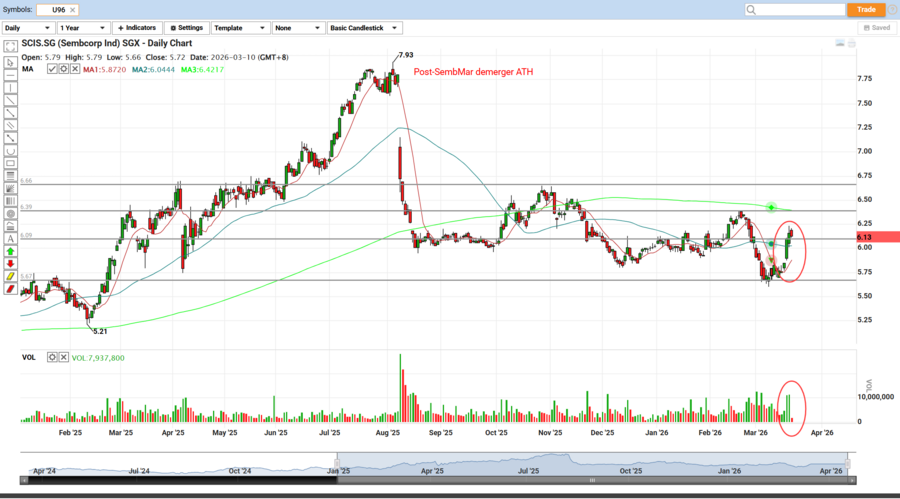900x499 pixels.
Task: Pick the red down arrow marker tool
Action: (11, 263)
